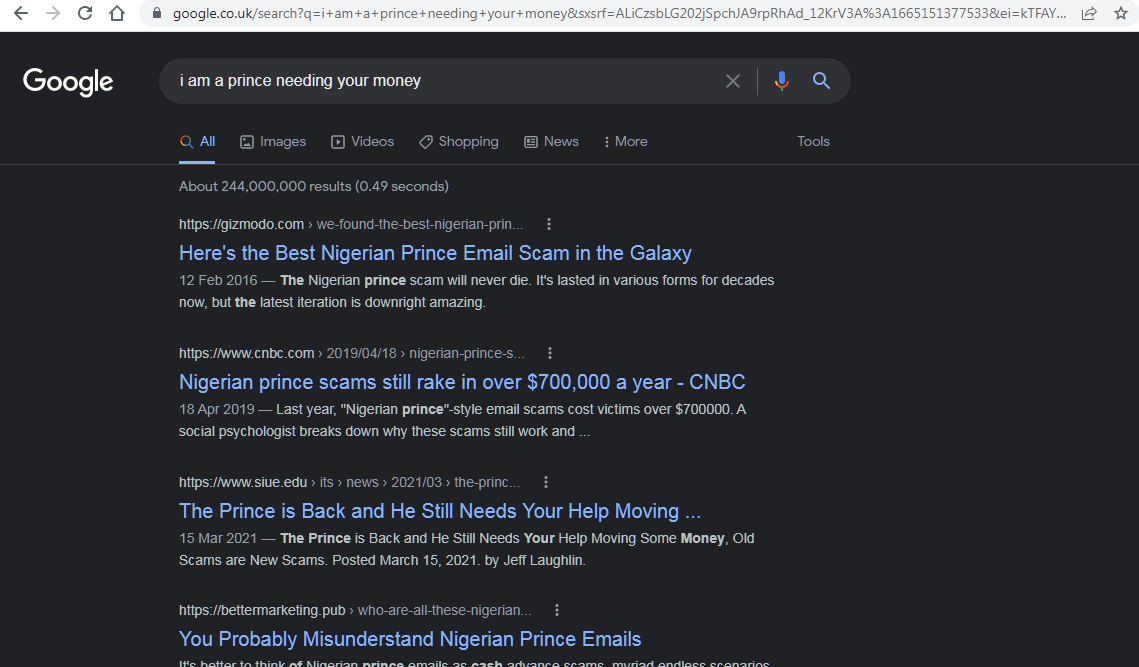Switch to the Shopping tab
Viewport: 1139px width, 667px height.
[459, 142]
